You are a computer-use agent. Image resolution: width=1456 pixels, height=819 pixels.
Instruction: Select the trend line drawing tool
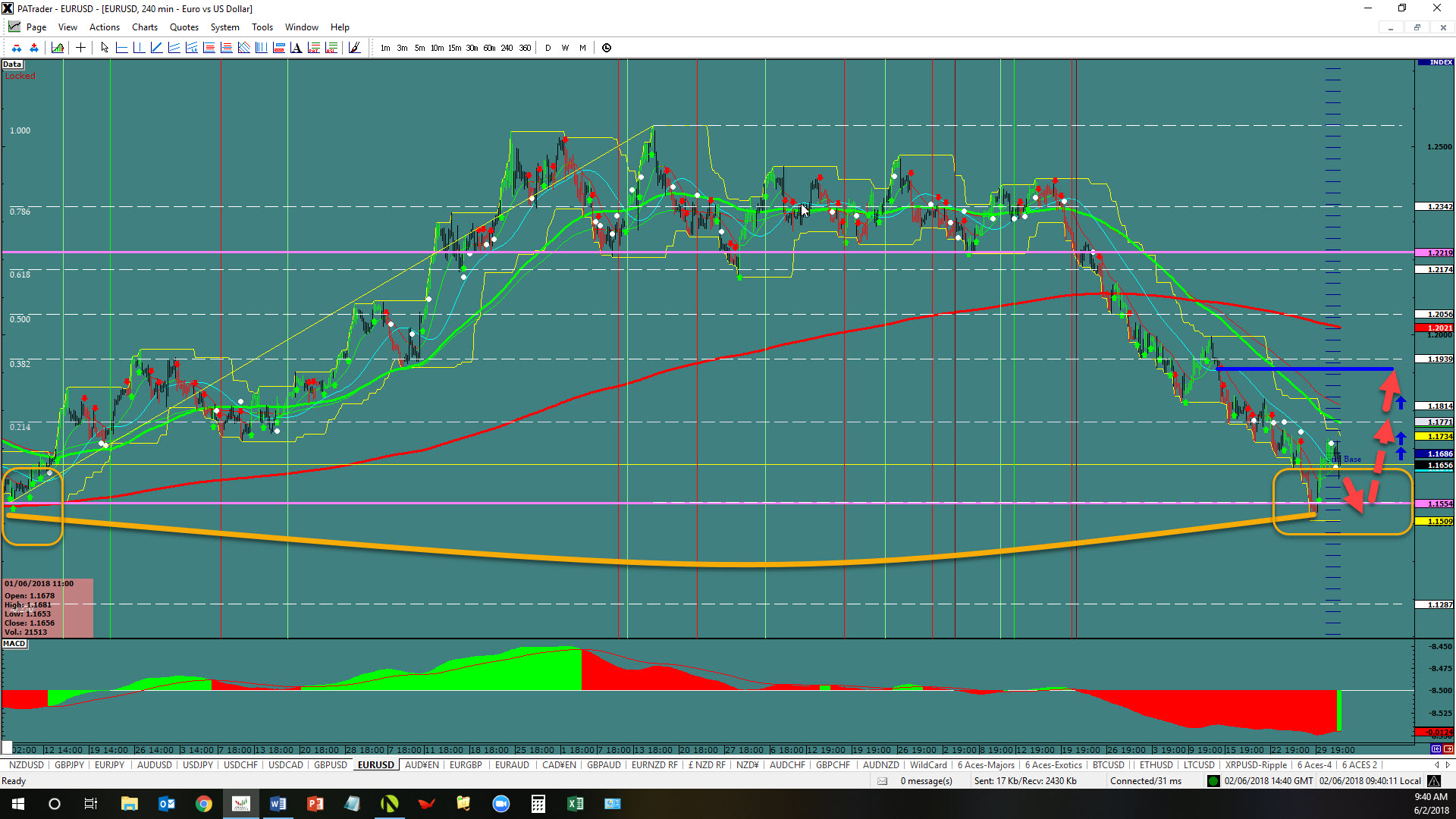[x=156, y=48]
